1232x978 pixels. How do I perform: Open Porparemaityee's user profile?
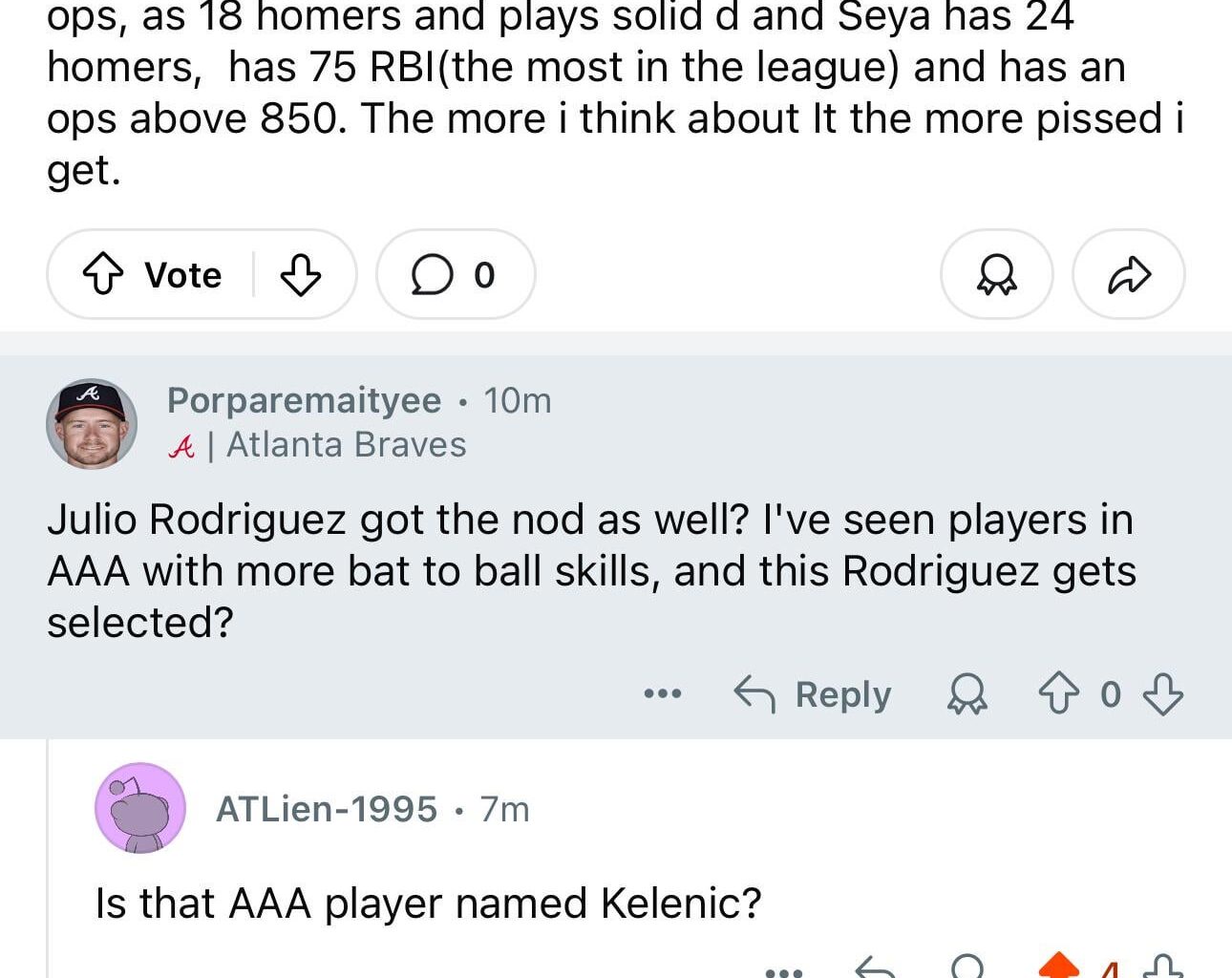click(302, 400)
